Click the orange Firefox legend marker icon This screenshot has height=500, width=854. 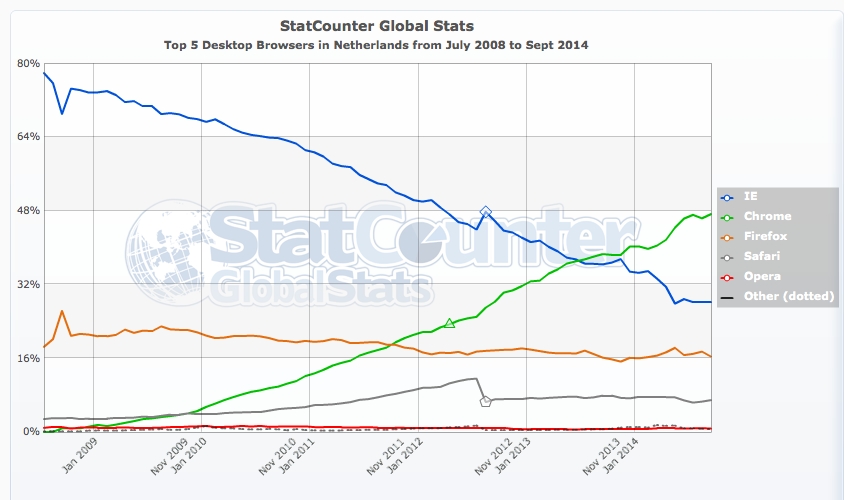pyautogui.click(x=727, y=236)
